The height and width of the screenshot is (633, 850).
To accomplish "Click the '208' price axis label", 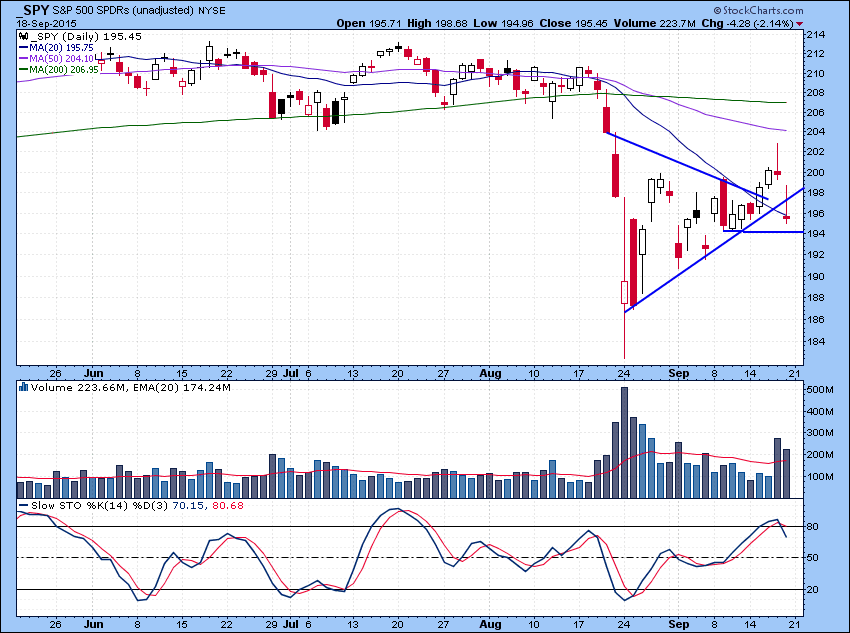I will click(x=816, y=93).
